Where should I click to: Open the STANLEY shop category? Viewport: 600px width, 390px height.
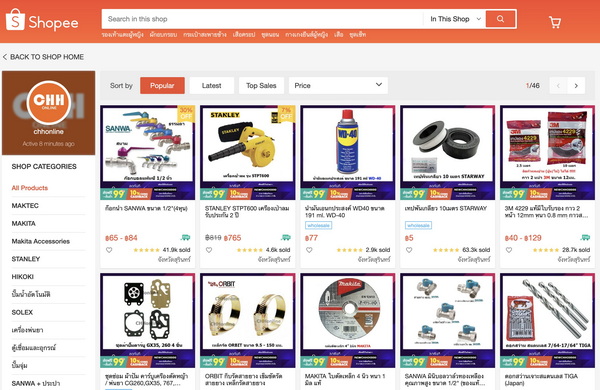click(26, 259)
